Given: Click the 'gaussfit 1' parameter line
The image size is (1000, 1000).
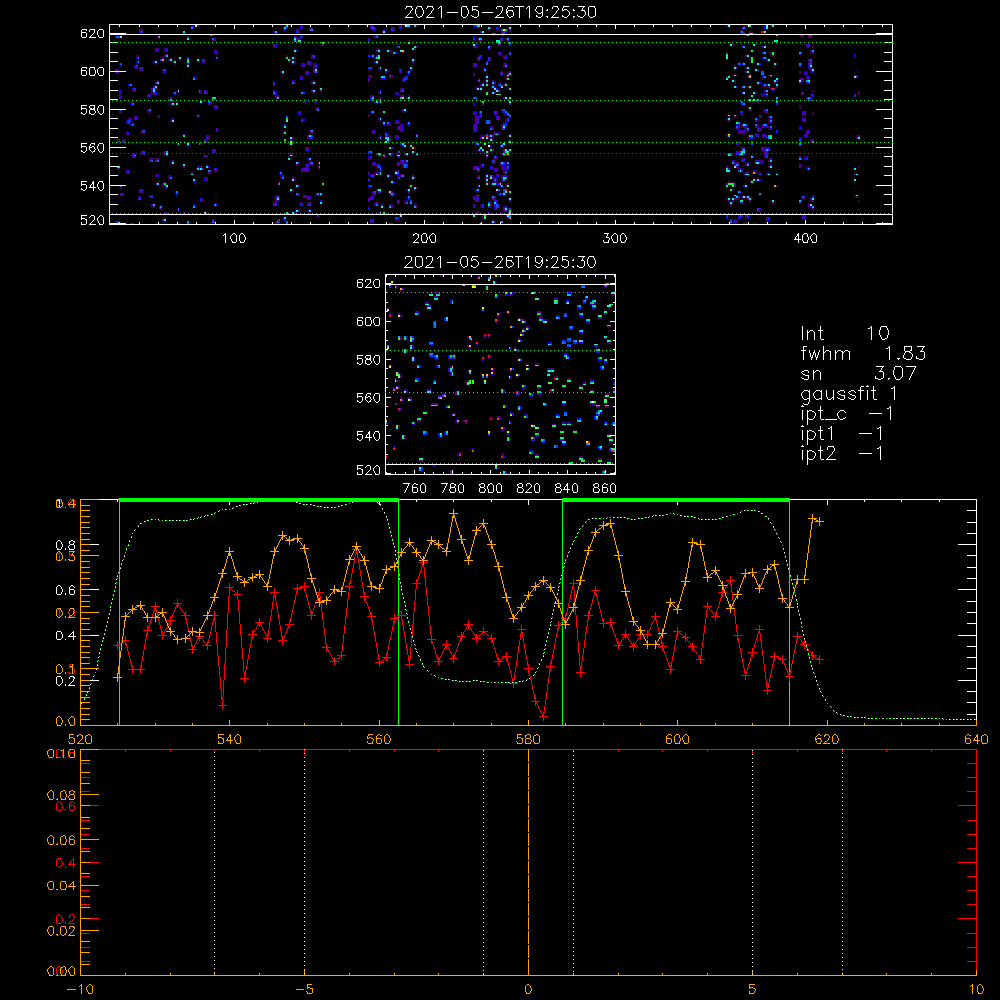Looking at the screenshot, I should pyautogui.click(x=849, y=394).
